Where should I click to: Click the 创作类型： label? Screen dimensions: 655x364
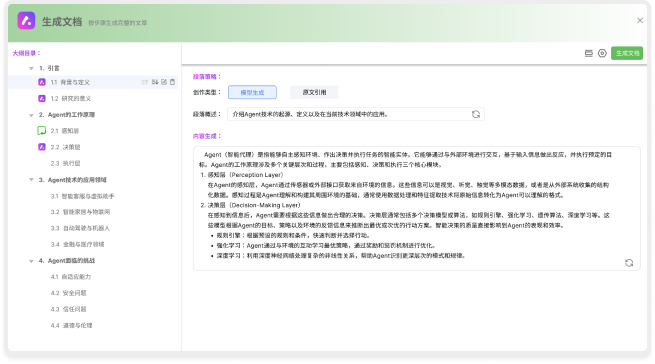pyautogui.click(x=207, y=92)
